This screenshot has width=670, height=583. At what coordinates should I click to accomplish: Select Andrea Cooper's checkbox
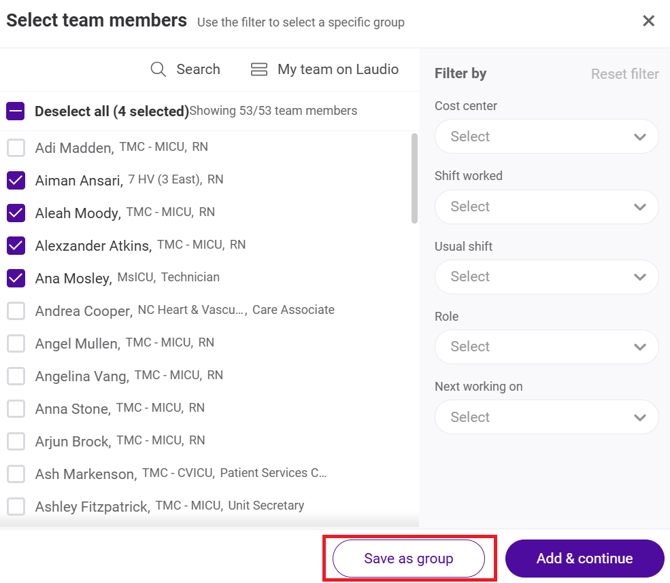point(16,311)
